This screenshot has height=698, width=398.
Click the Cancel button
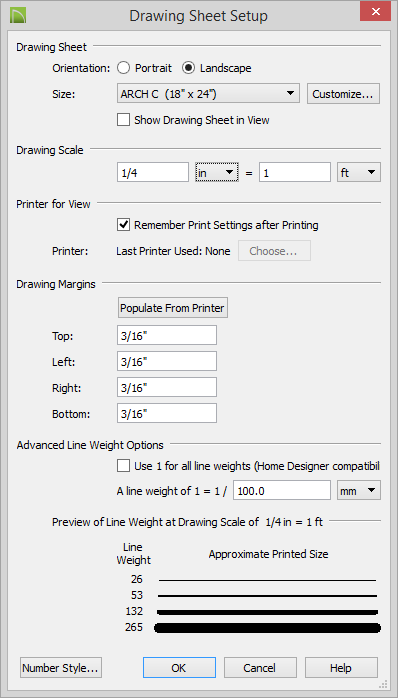pos(260,668)
